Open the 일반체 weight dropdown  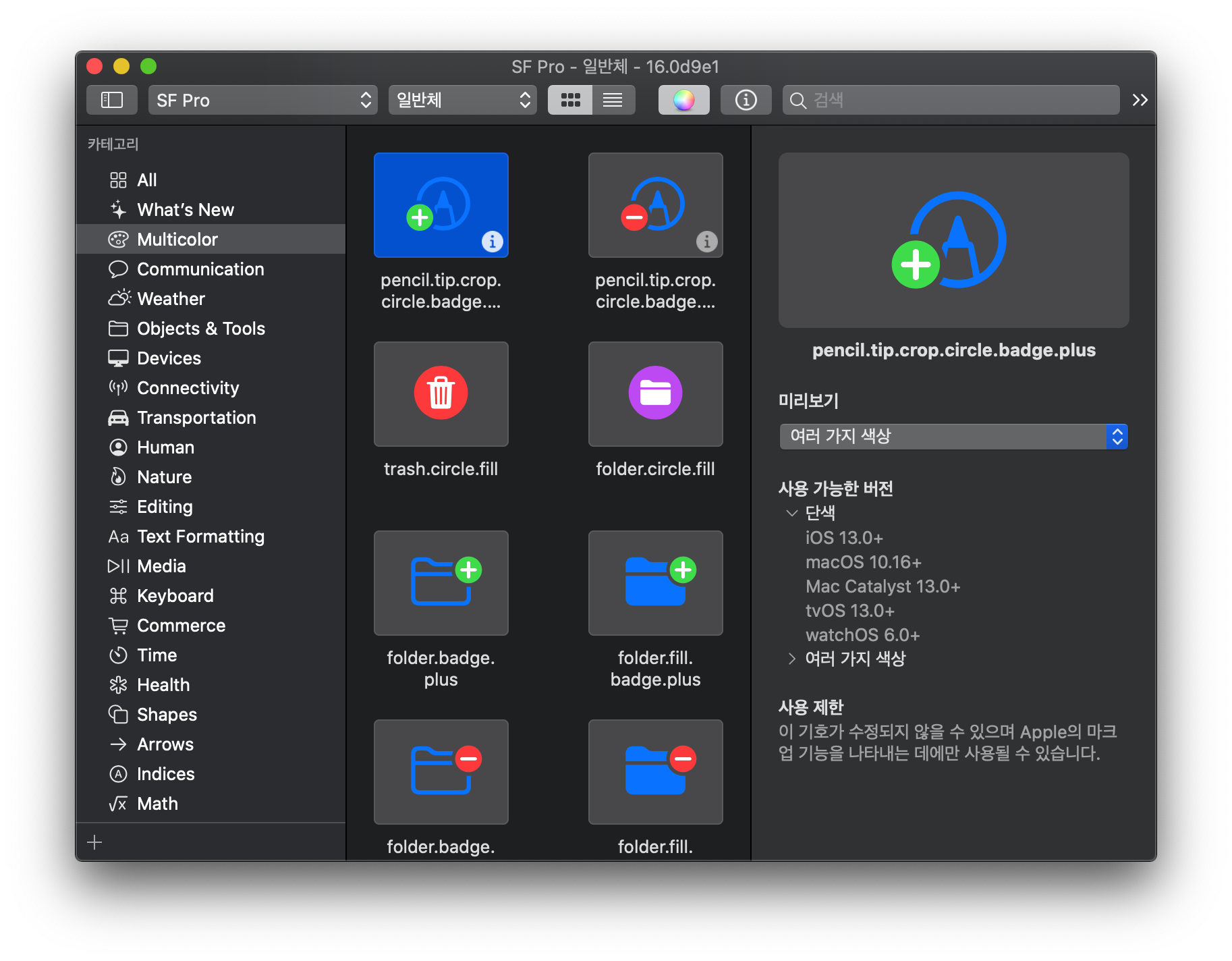click(463, 100)
